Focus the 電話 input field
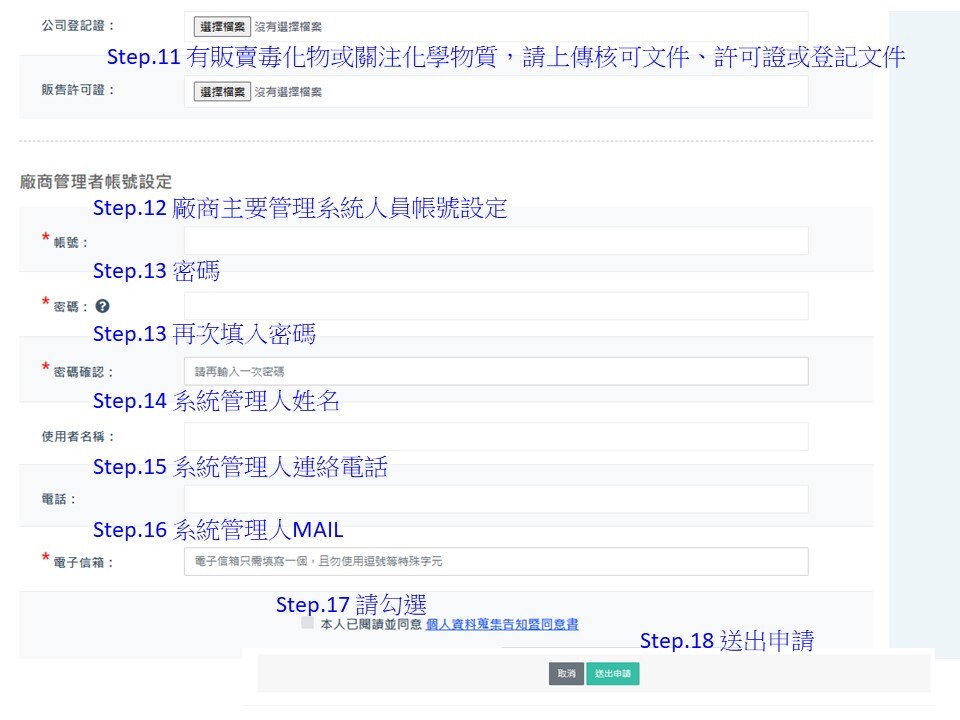The height and width of the screenshot is (720, 960). (496, 499)
